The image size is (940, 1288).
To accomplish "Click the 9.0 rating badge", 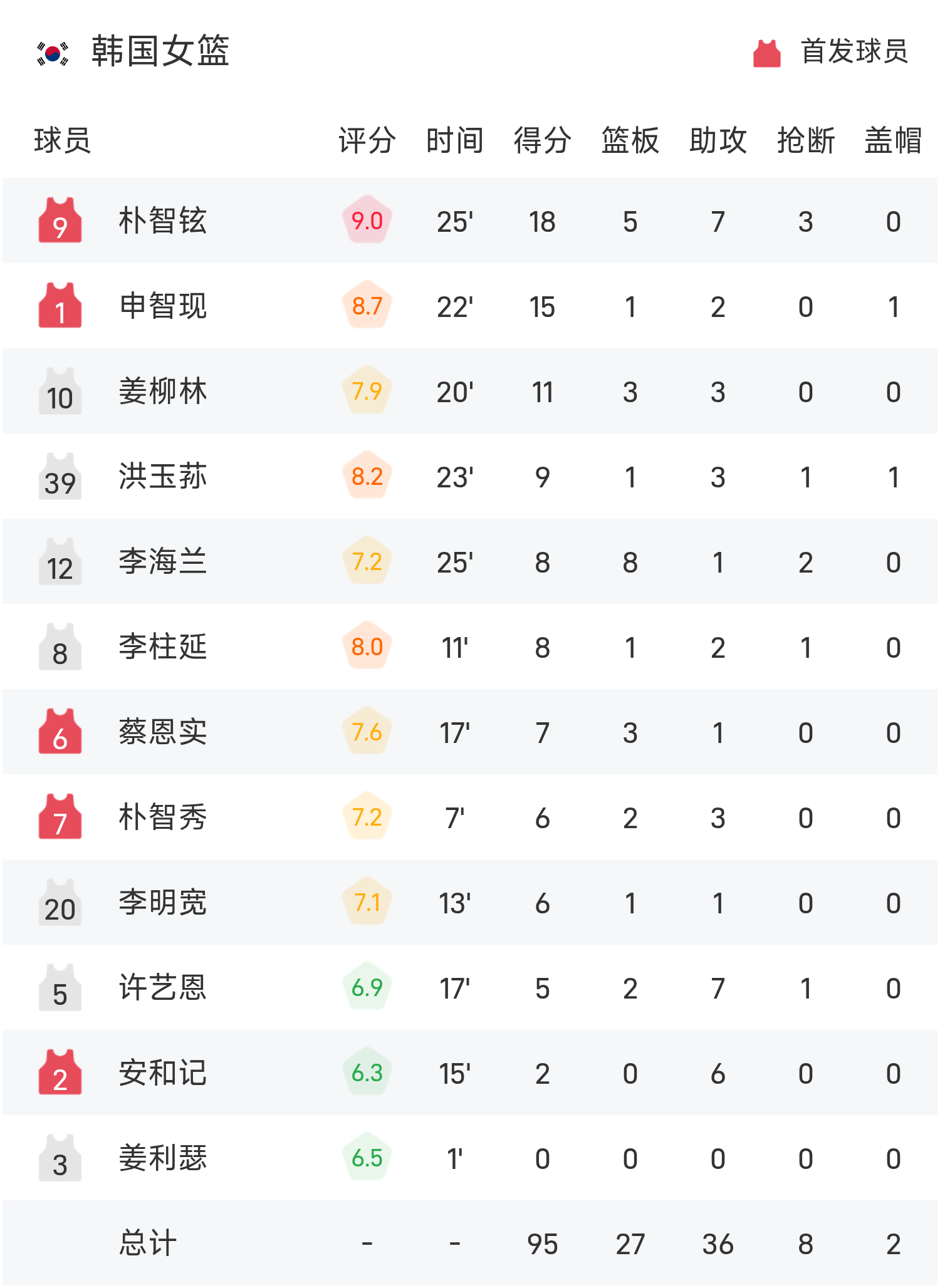I will tap(367, 221).
